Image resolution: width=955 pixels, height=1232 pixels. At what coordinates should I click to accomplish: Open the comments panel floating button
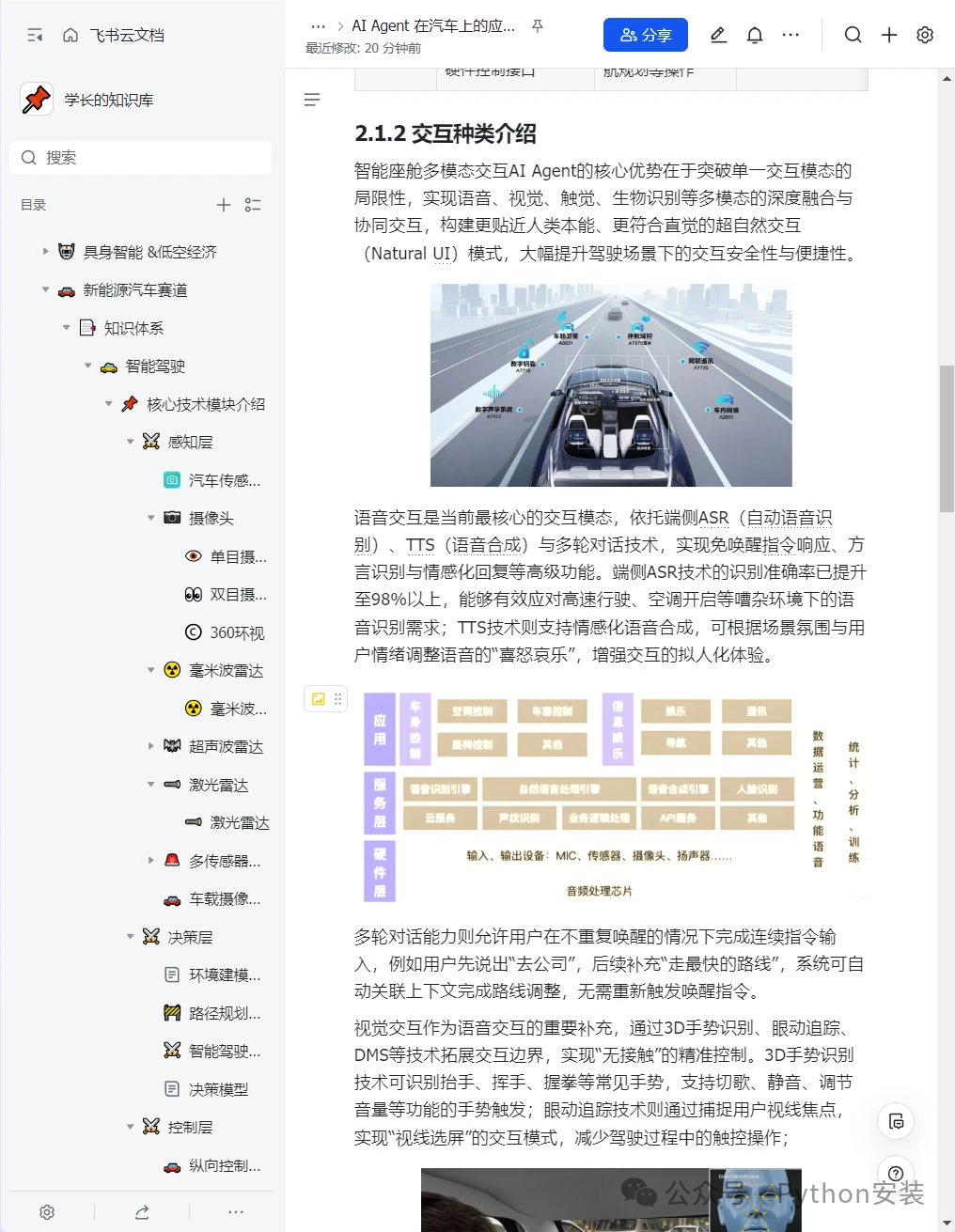(x=896, y=1121)
